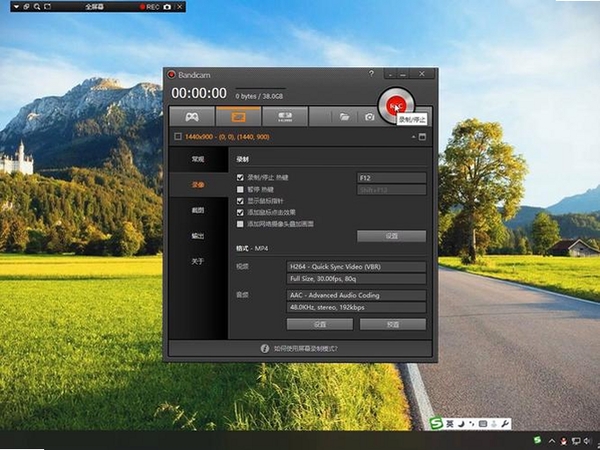Screen dimensions: 600x450
Task: Open the dropdown arrow on the top recording bar
Action: [16, 7]
